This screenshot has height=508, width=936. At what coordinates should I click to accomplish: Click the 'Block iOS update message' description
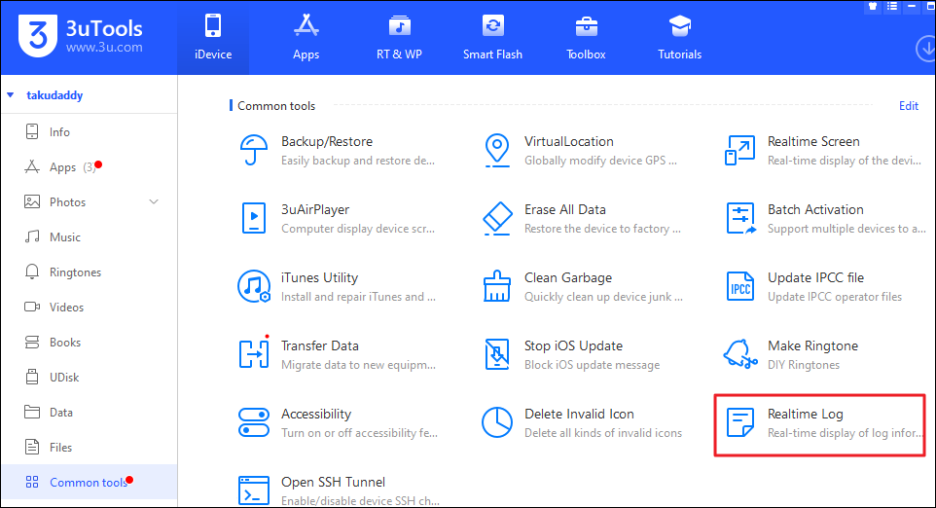[592, 365]
